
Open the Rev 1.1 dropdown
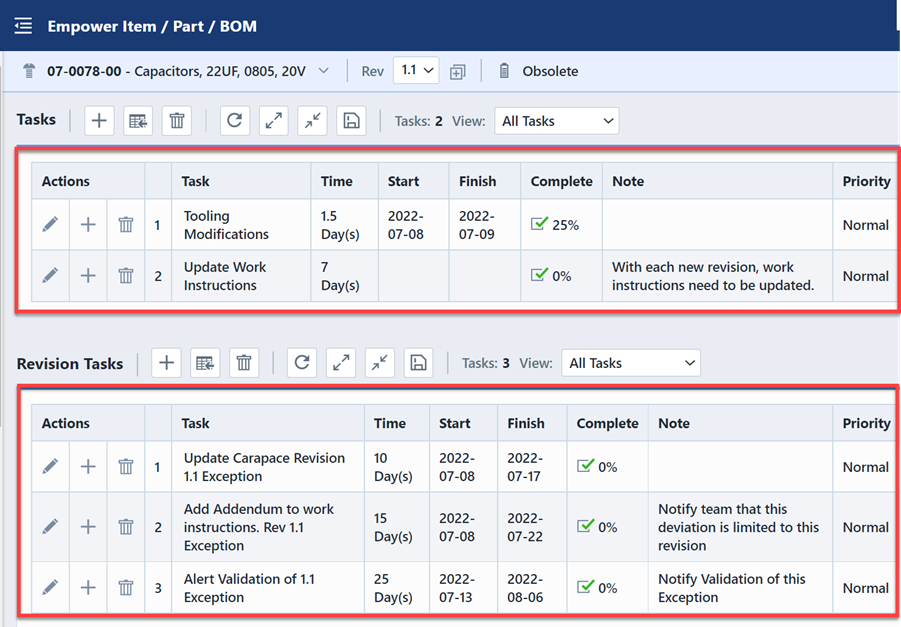point(416,71)
